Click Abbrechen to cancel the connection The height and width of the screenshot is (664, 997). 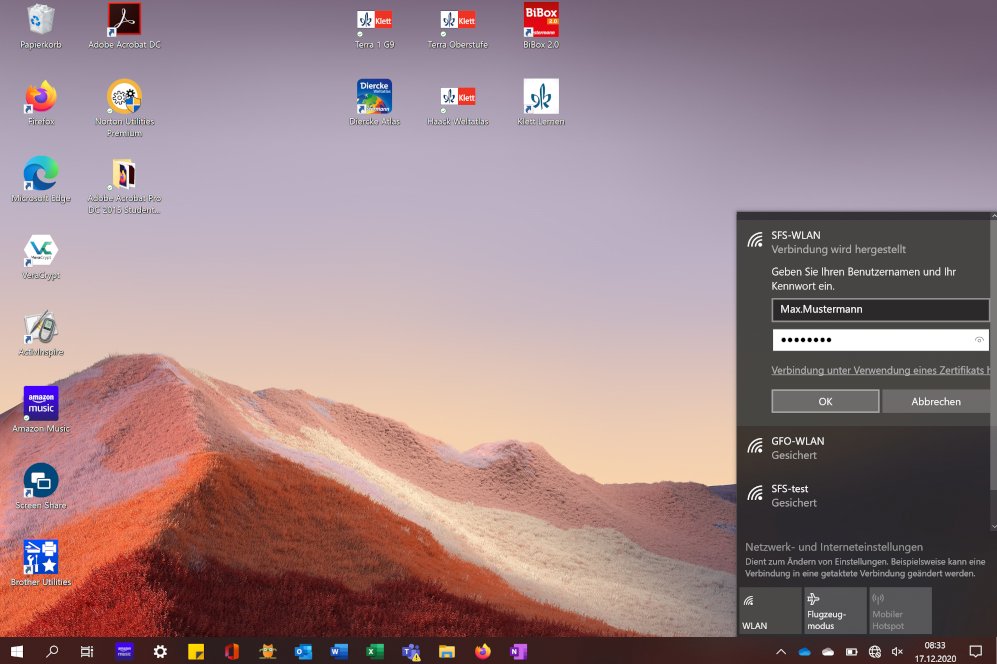tap(936, 401)
